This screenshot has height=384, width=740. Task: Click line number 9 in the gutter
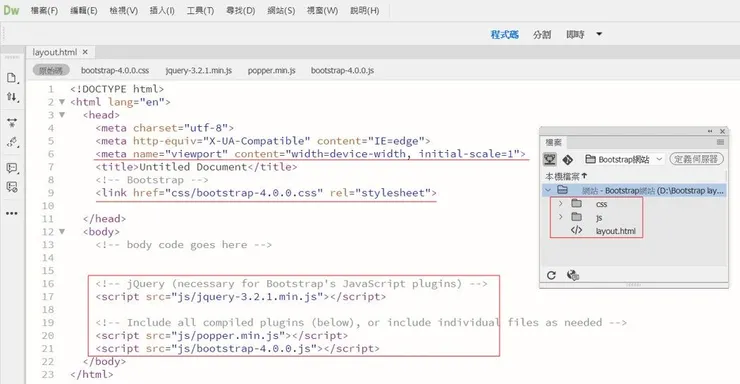tap(51, 192)
